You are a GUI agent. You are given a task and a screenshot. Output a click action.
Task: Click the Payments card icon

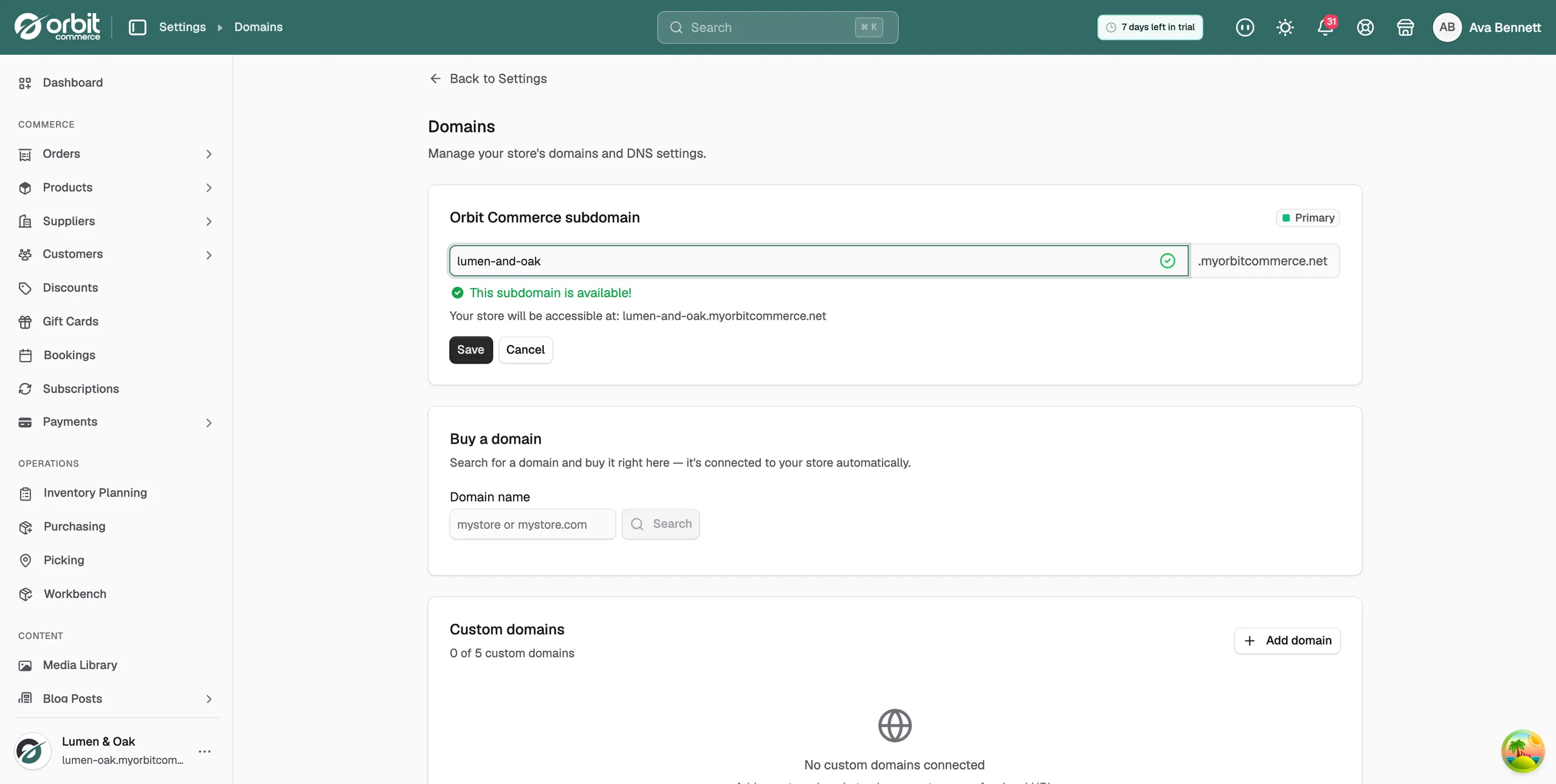click(x=25, y=422)
